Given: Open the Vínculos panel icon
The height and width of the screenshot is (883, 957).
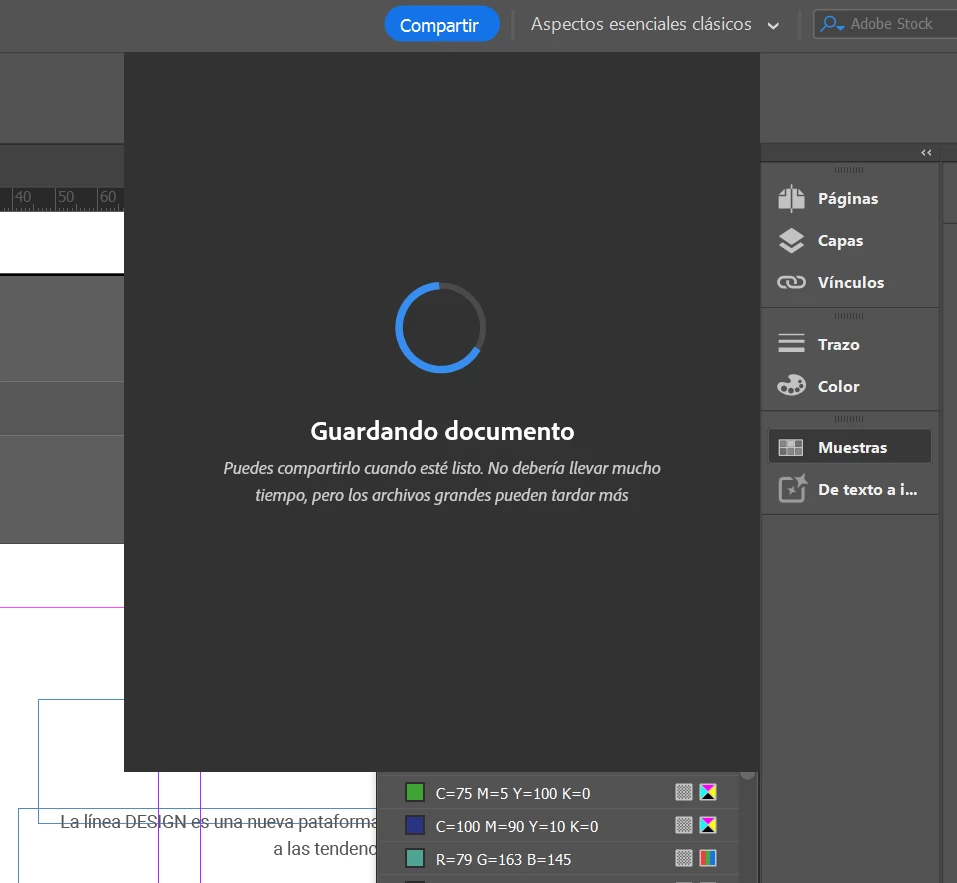Looking at the screenshot, I should [x=792, y=283].
